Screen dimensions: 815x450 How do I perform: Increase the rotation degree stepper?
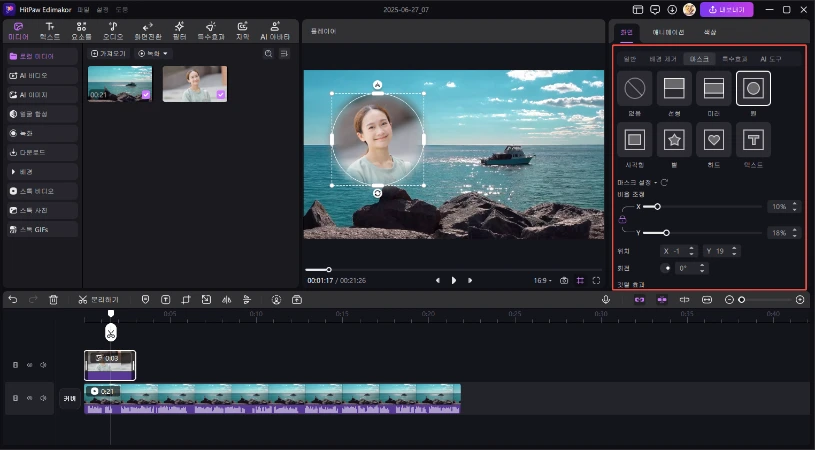click(702, 266)
